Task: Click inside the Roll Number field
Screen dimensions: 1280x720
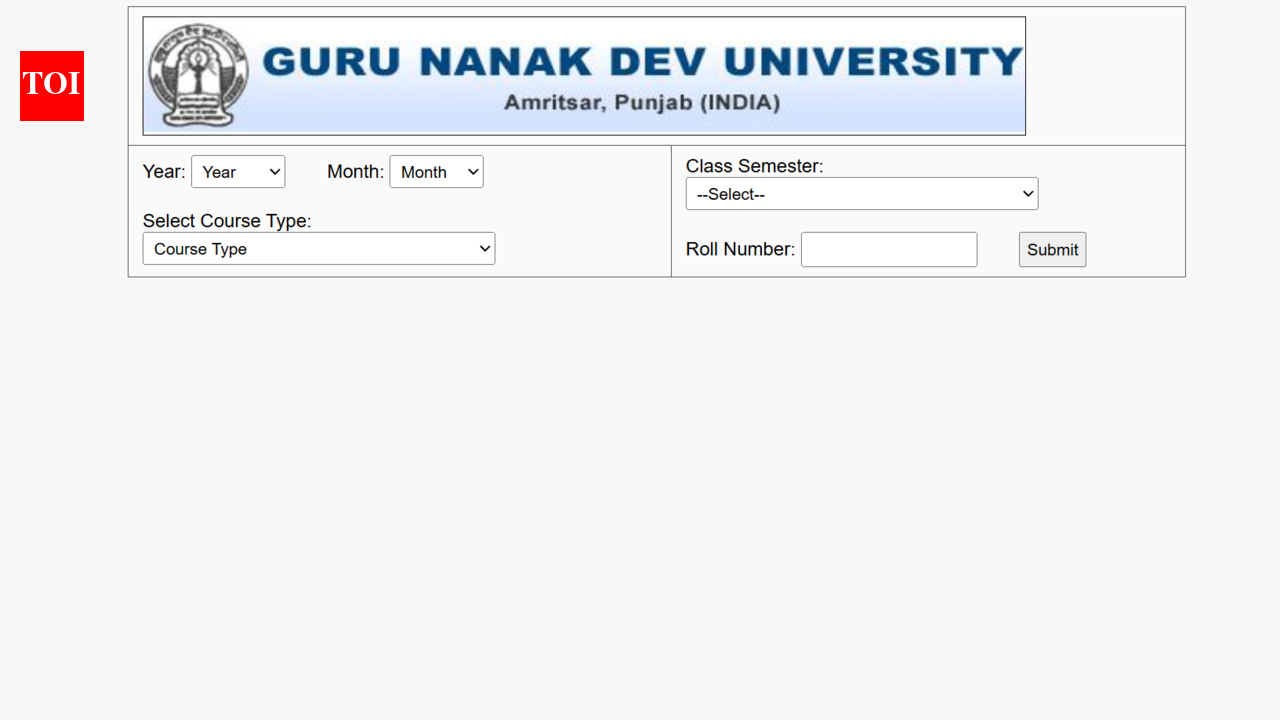Action: (888, 249)
